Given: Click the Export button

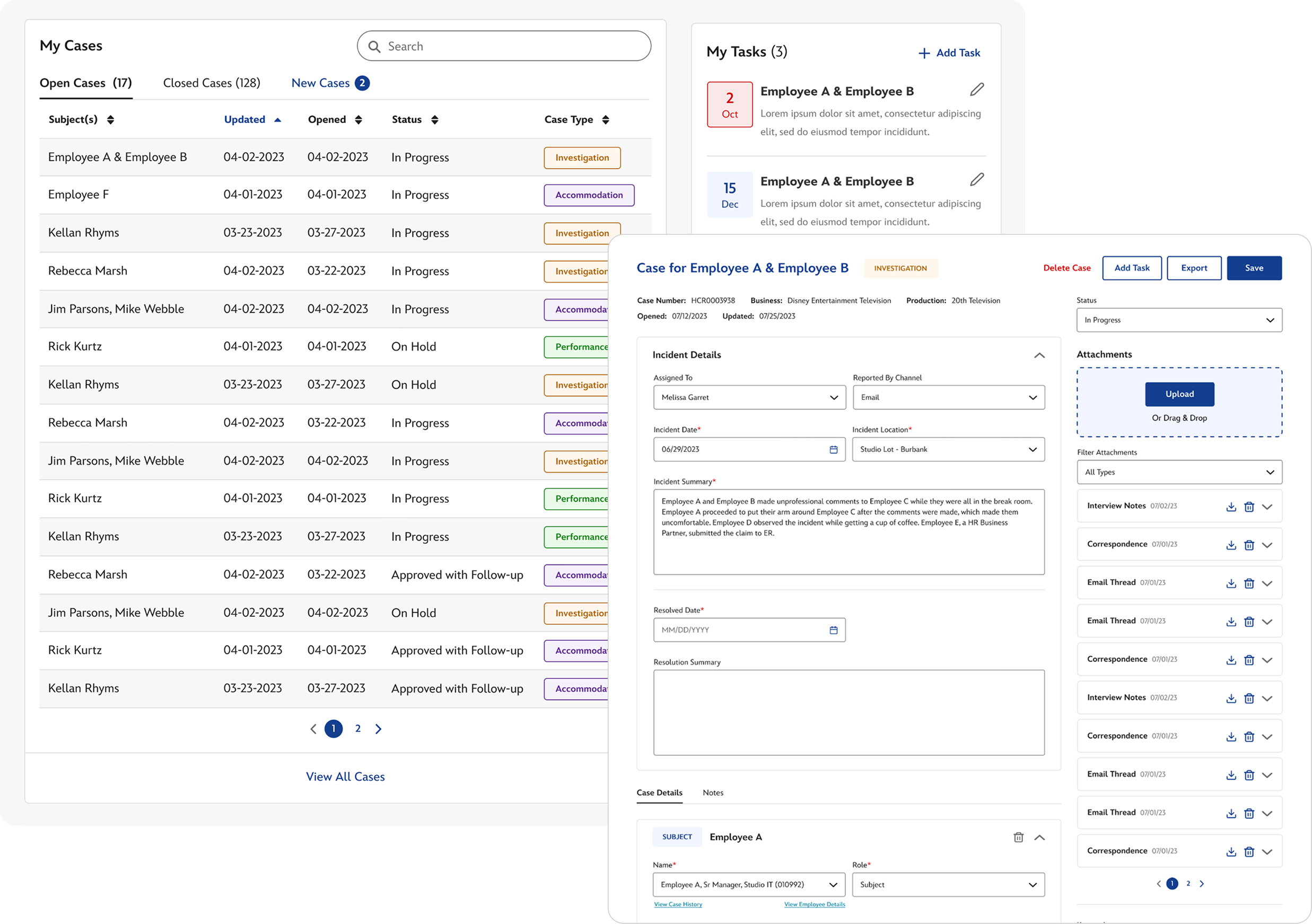Looking at the screenshot, I should [1194, 268].
